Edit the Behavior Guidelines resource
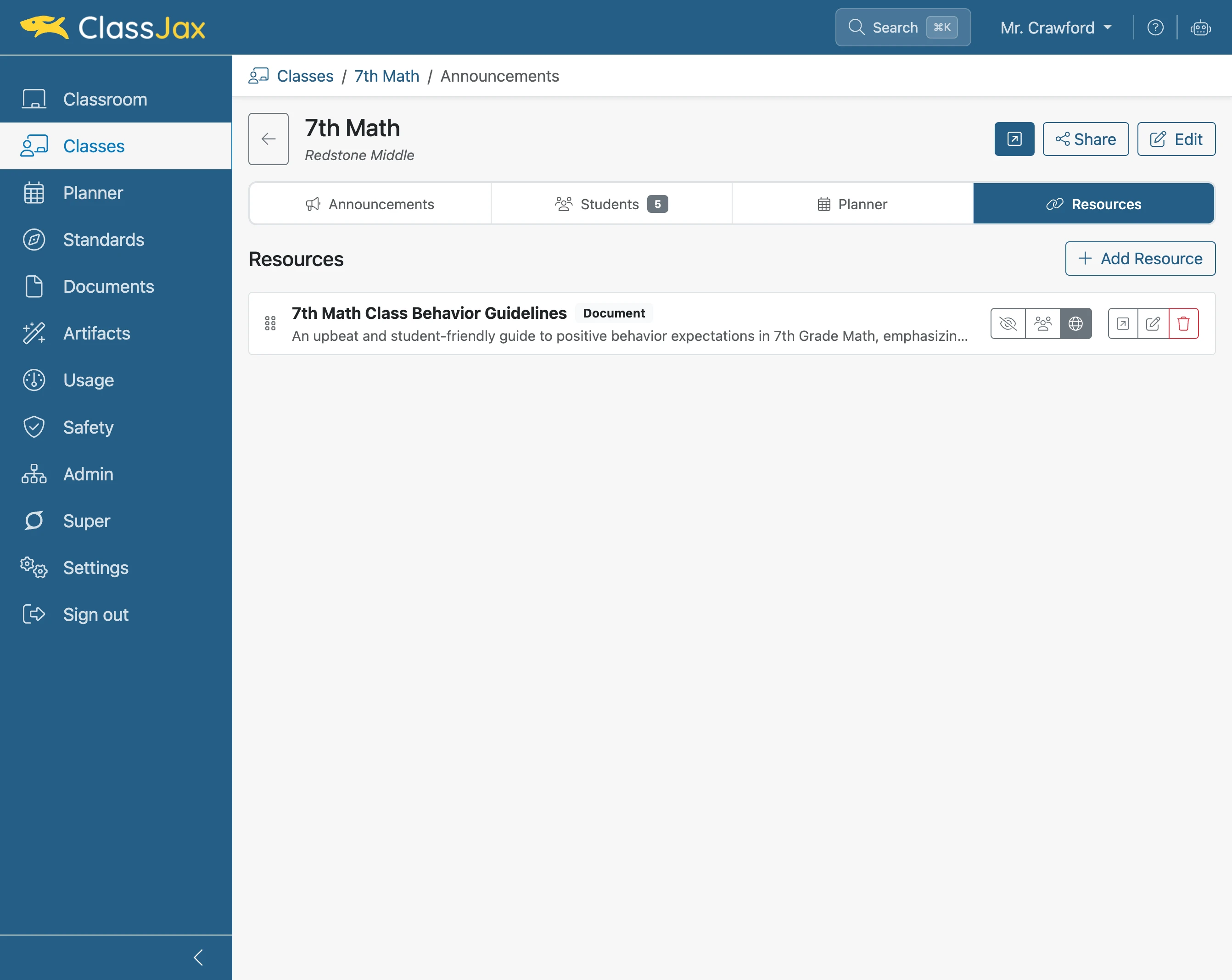Image resolution: width=1232 pixels, height=980 pixels. (1153, 323)
